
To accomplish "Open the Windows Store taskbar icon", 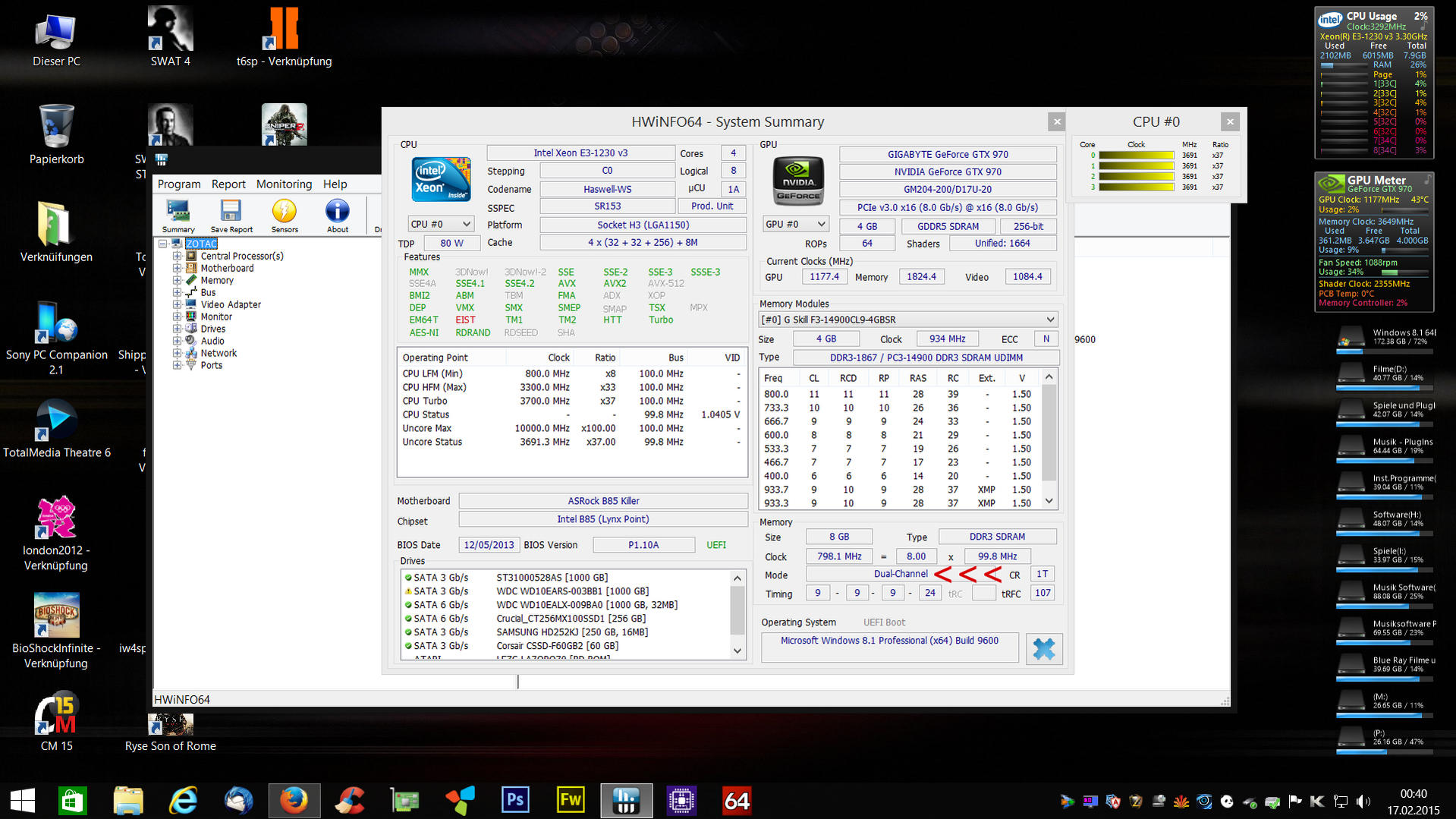I will point(73,801).
